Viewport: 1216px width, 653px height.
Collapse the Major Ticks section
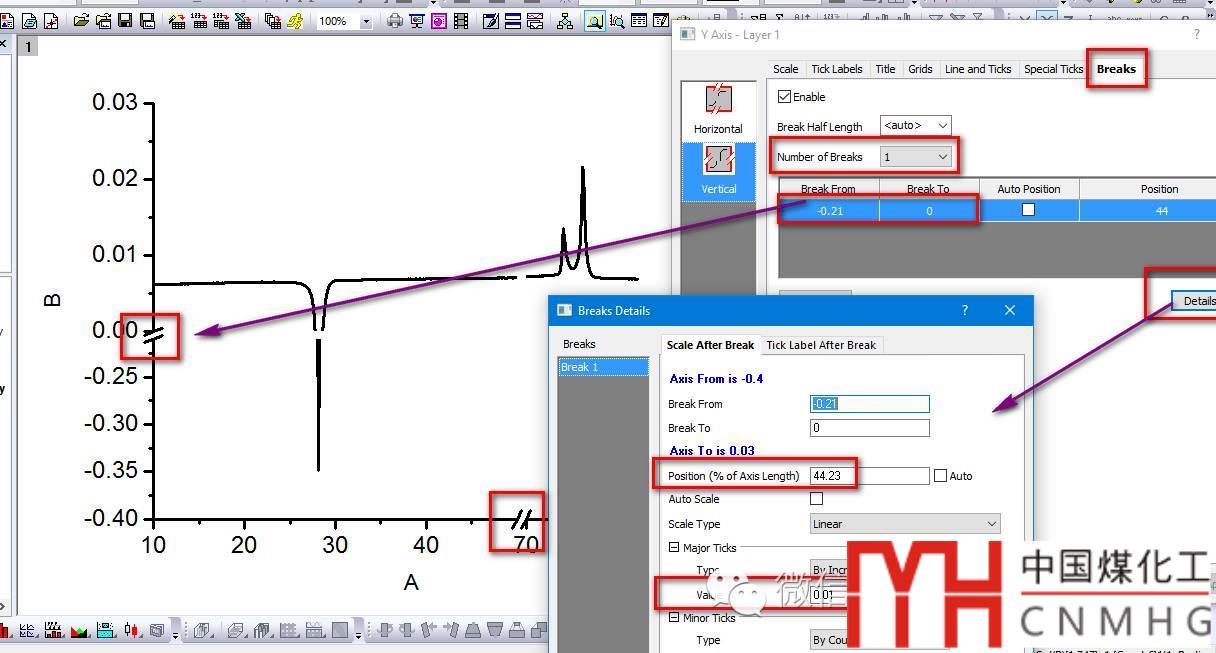click(x=674, y=548)
